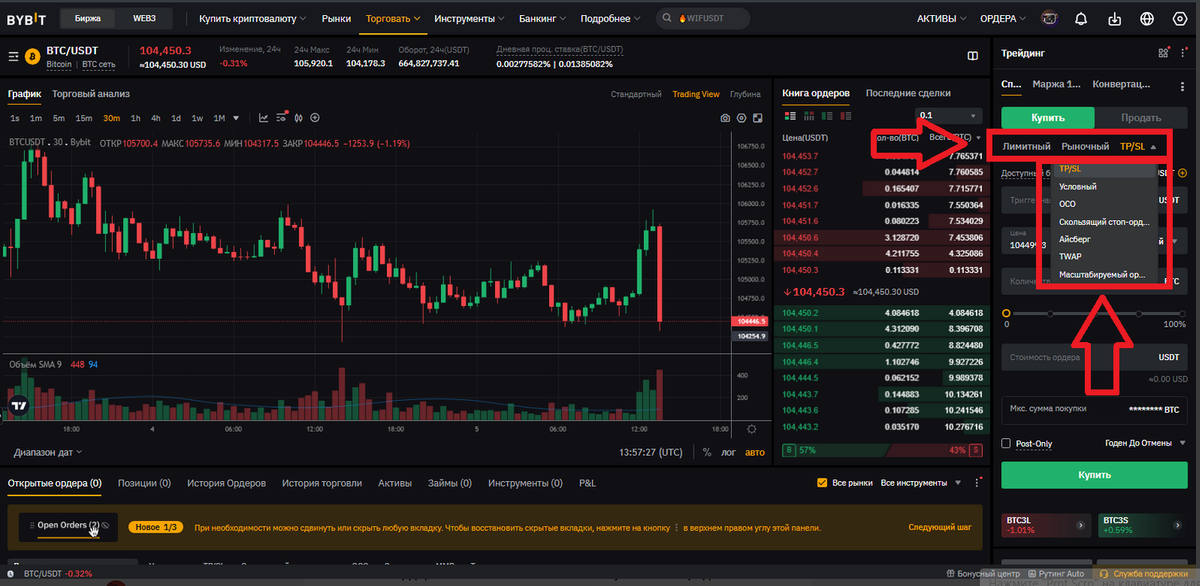Switch to the WEB3 mode toggle

pos(144,18)
